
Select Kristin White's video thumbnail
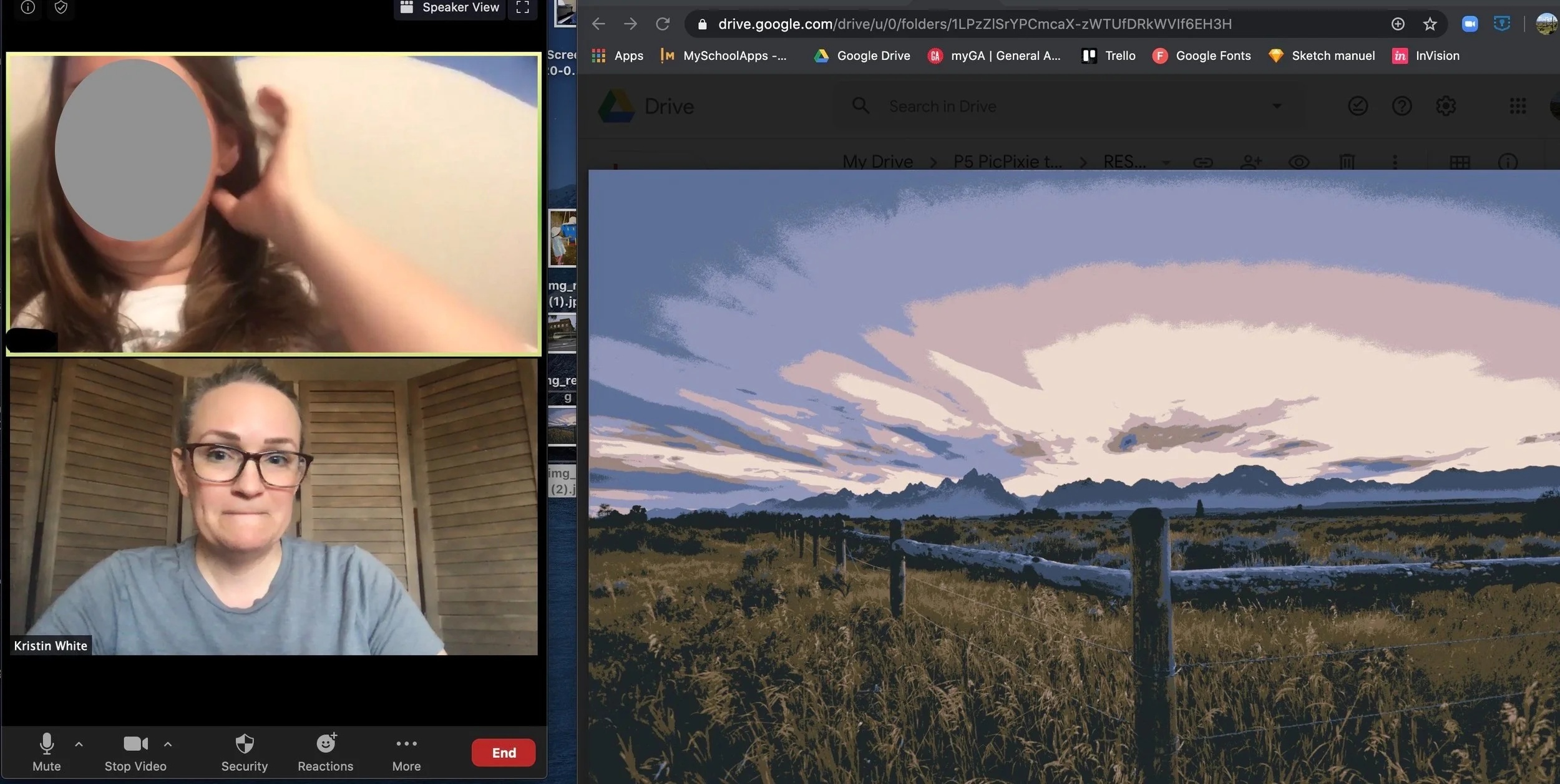pyautogui.click(x=273, y=506)
